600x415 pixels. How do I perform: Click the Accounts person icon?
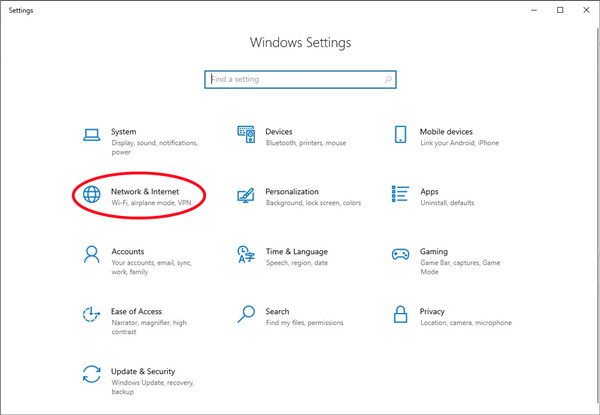[x=91, y=254]
